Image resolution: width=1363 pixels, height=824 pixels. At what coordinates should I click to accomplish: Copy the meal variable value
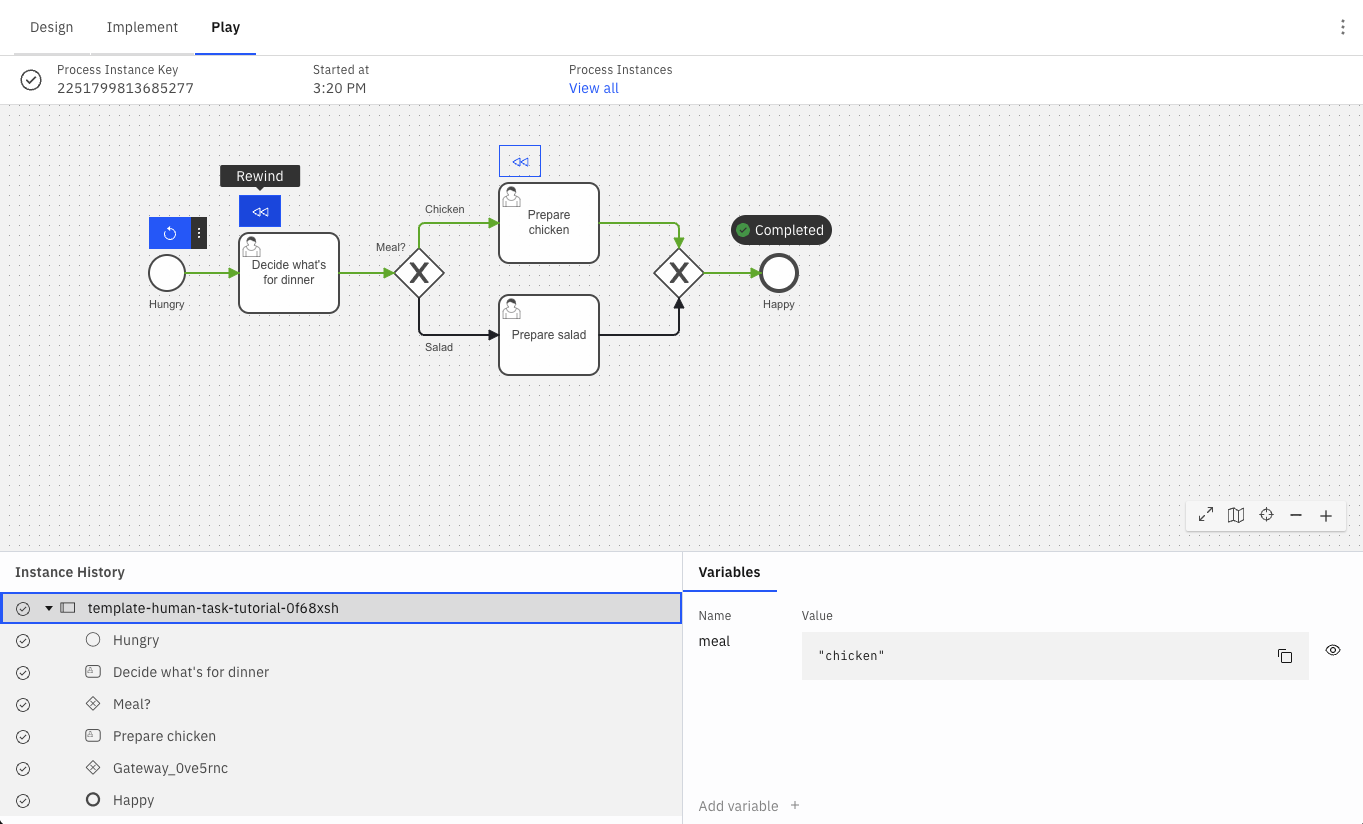pyautogui.click(x=1284, y=655)
